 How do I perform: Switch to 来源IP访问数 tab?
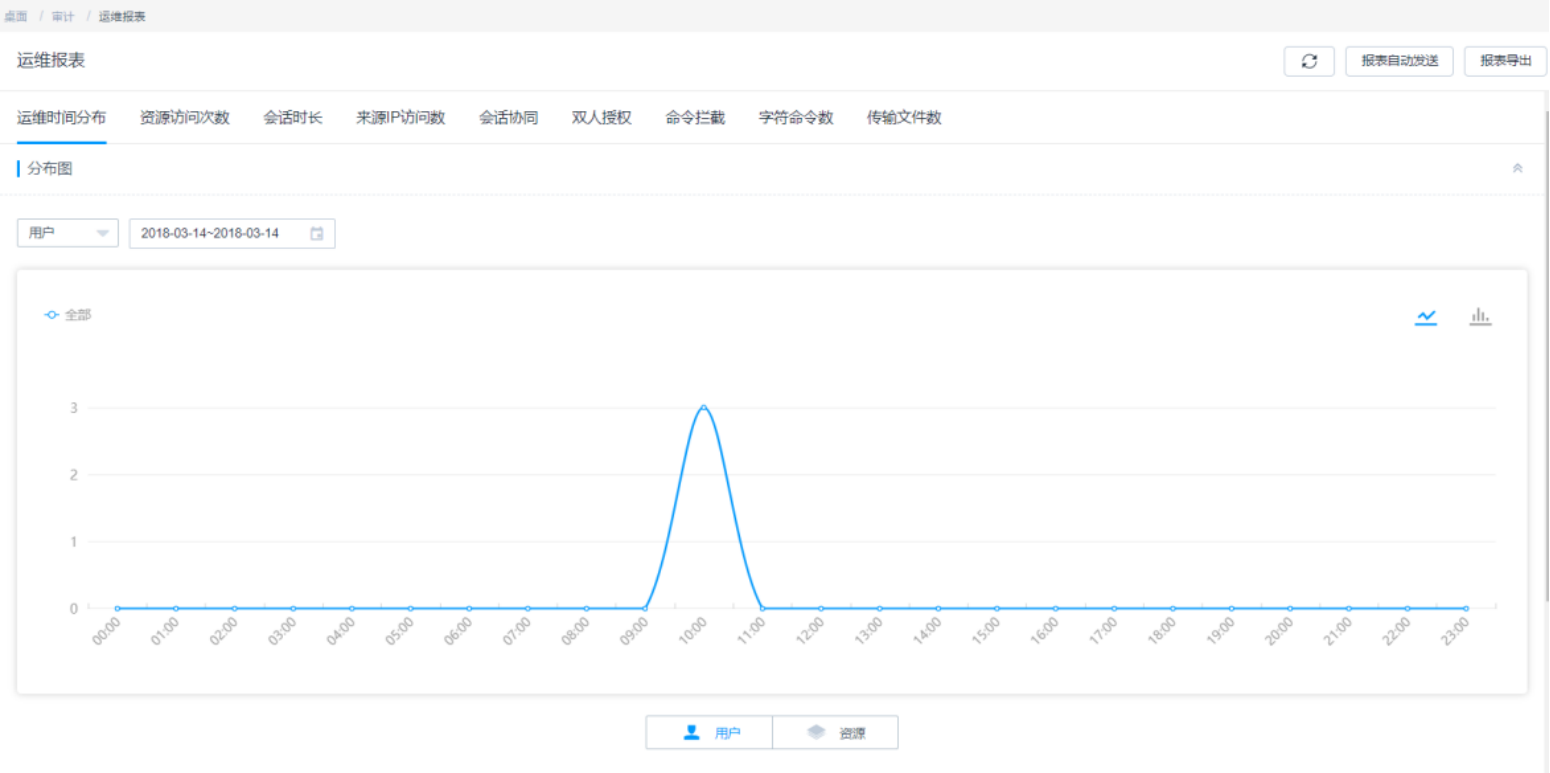coord(401,117)
